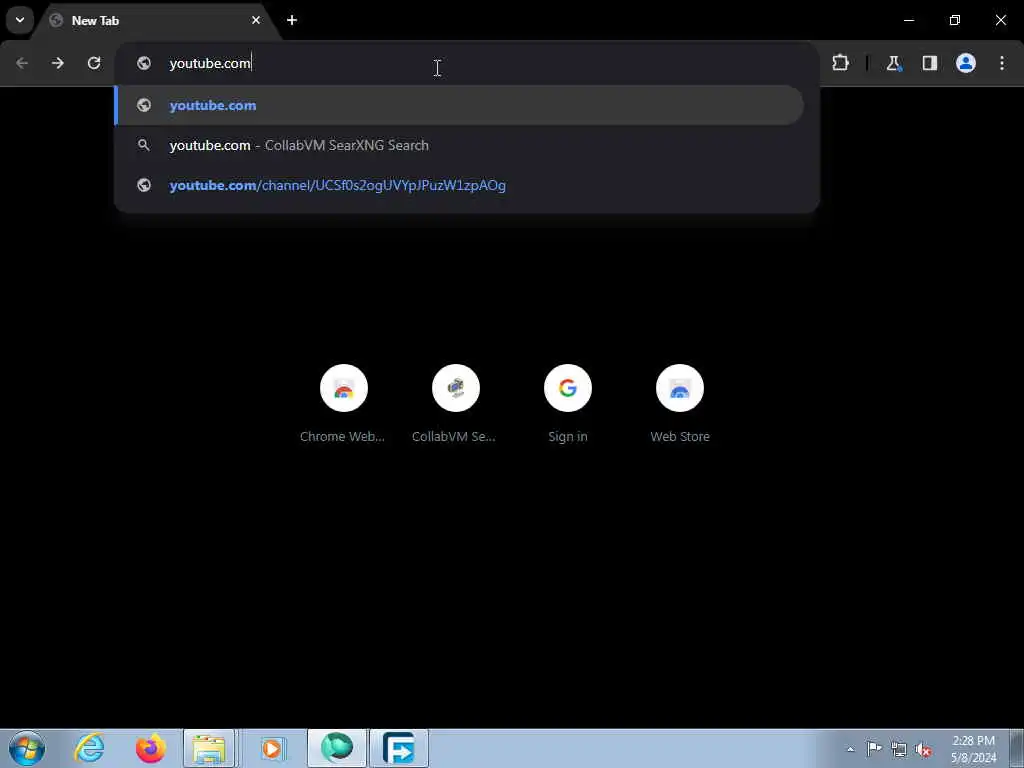Open the tab search dropdown arrow
The image size is (1024, 768).
[x=20, y=20]
